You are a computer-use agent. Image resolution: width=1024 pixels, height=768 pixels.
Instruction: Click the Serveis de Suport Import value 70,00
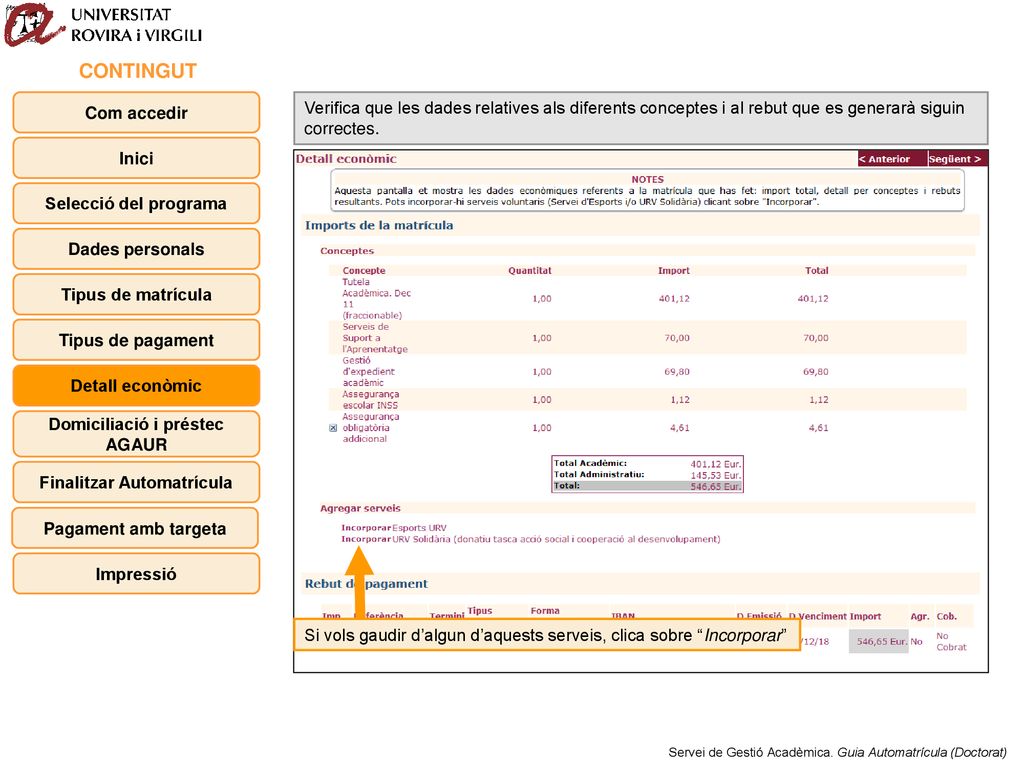coord(677,338)
